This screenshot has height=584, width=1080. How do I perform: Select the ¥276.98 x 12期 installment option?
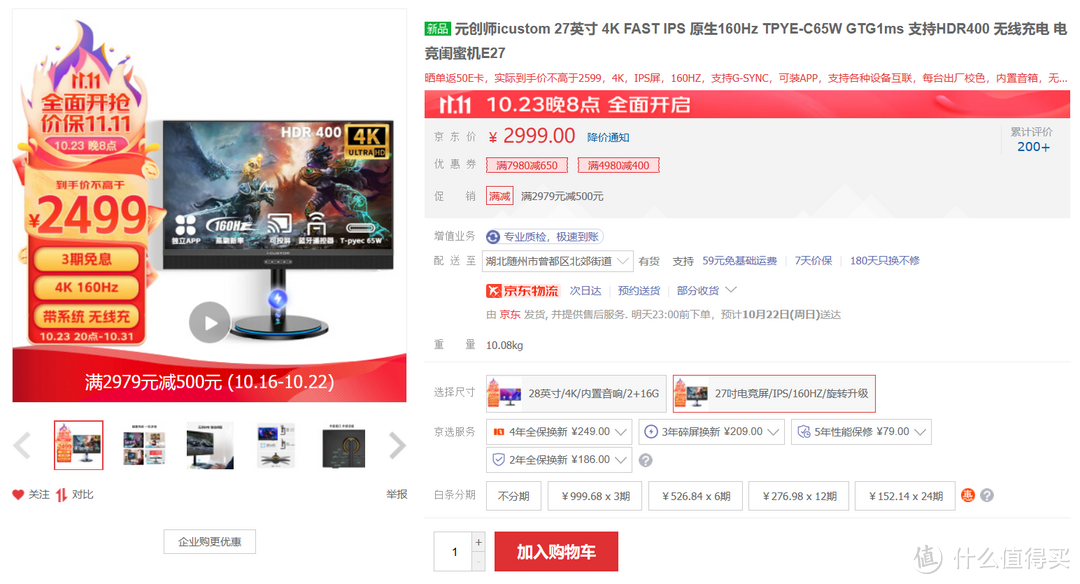pos(799,496)
